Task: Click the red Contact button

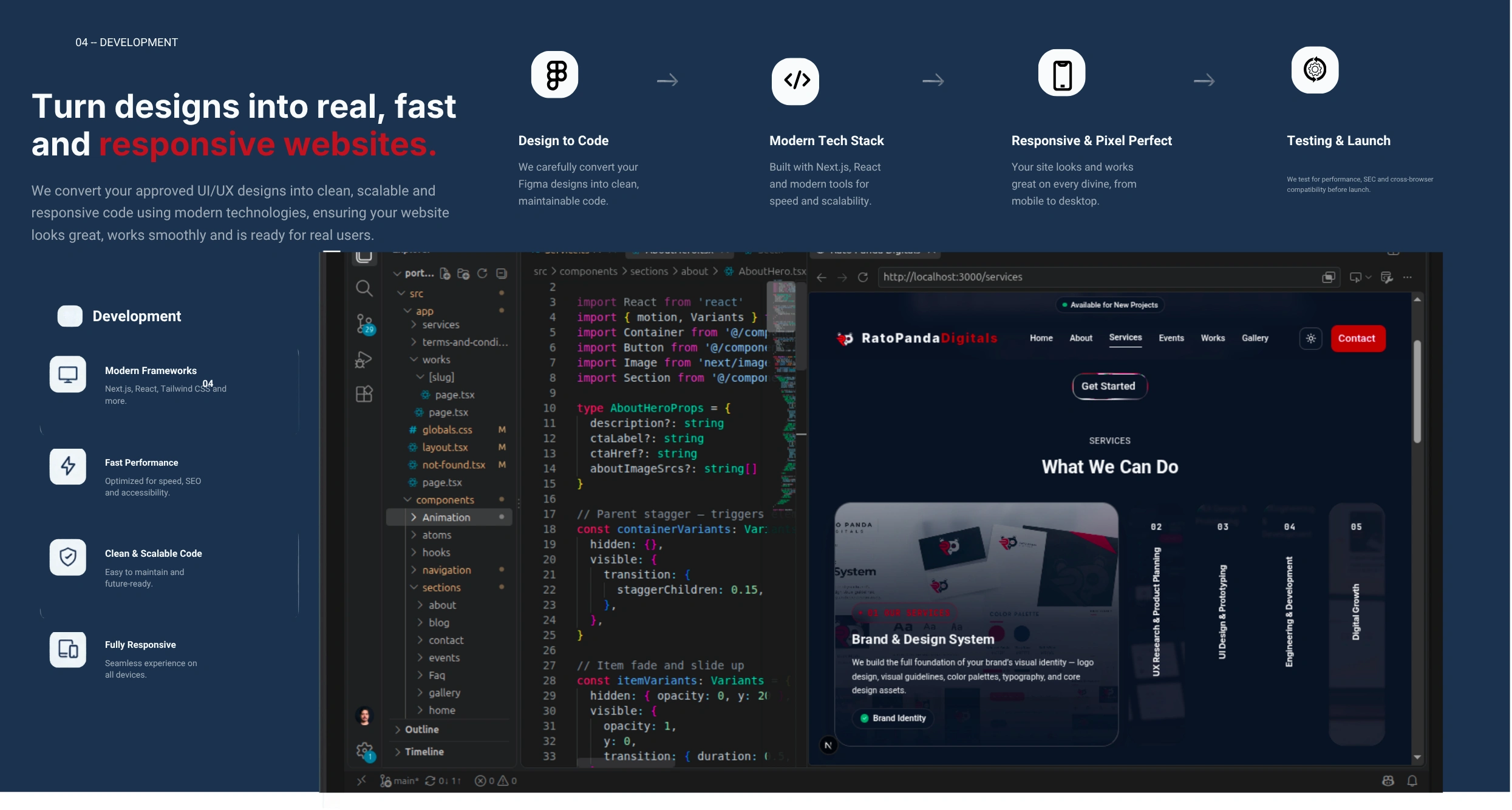Action: pos(1357,339)
